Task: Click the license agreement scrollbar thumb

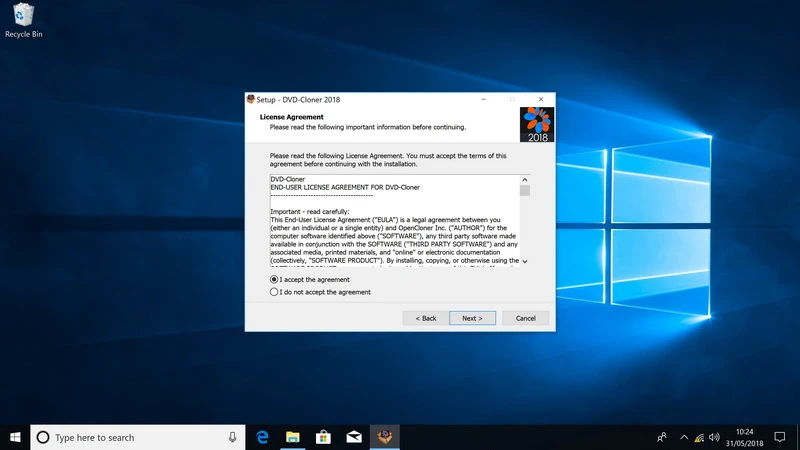Action: tap(524, 190)
